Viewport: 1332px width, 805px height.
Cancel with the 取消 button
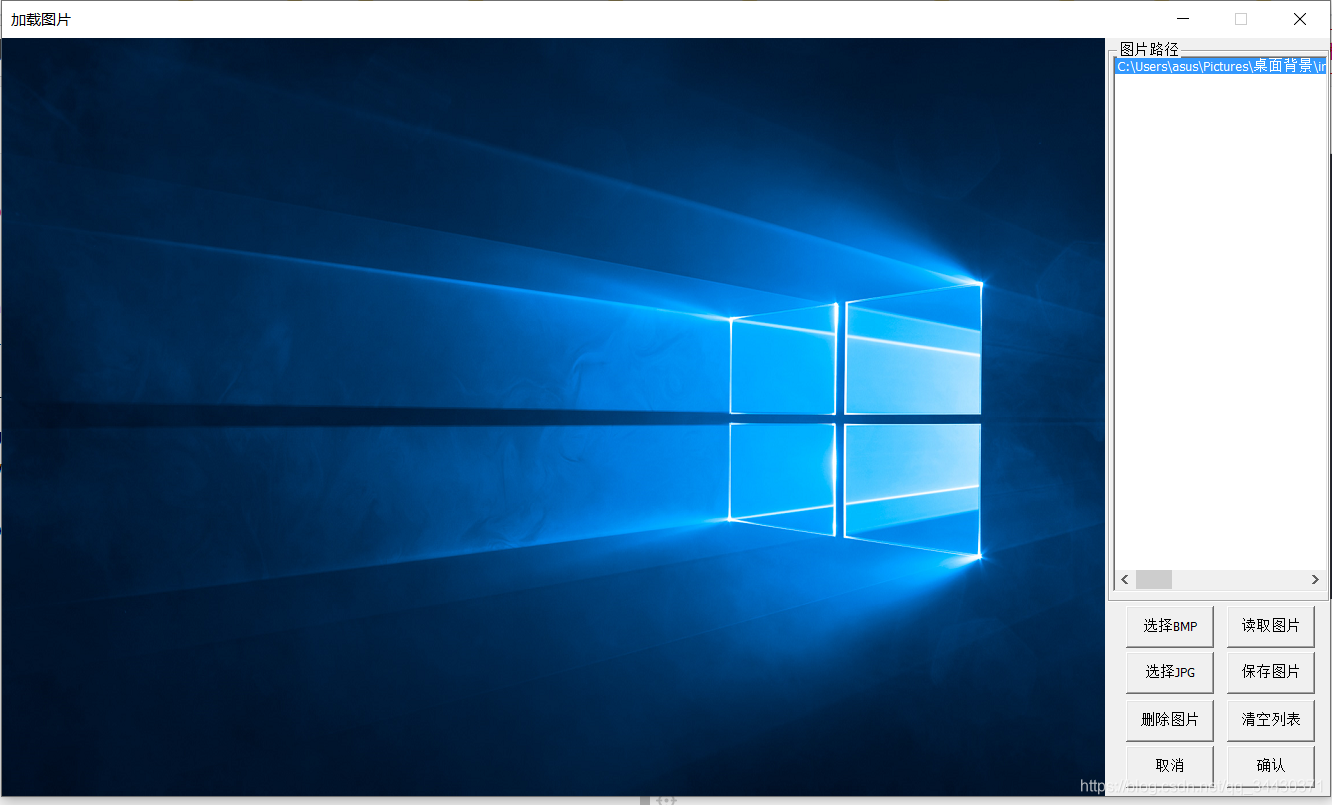[1170, 765]
